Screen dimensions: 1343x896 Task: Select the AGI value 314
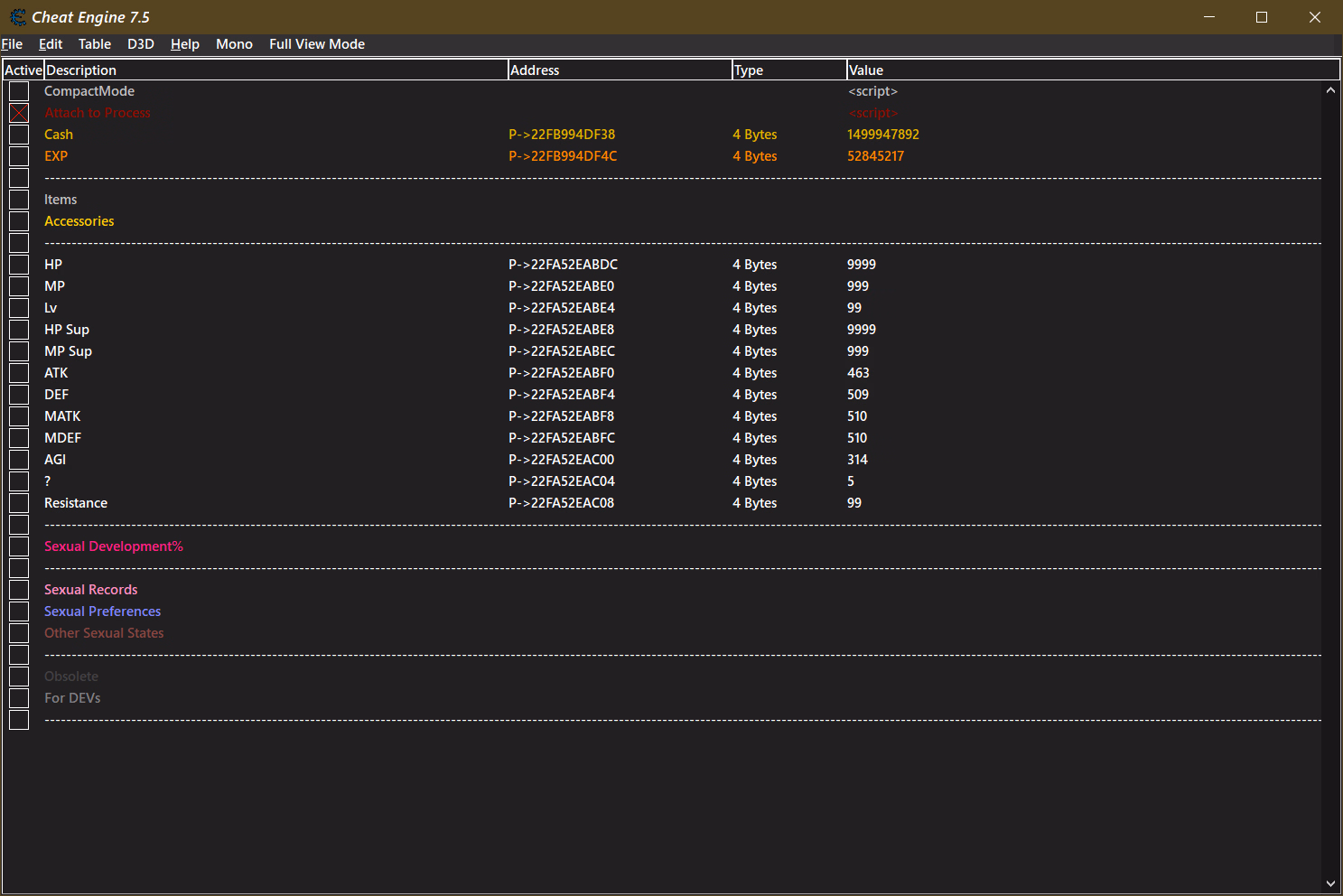[x=857, y=460]
